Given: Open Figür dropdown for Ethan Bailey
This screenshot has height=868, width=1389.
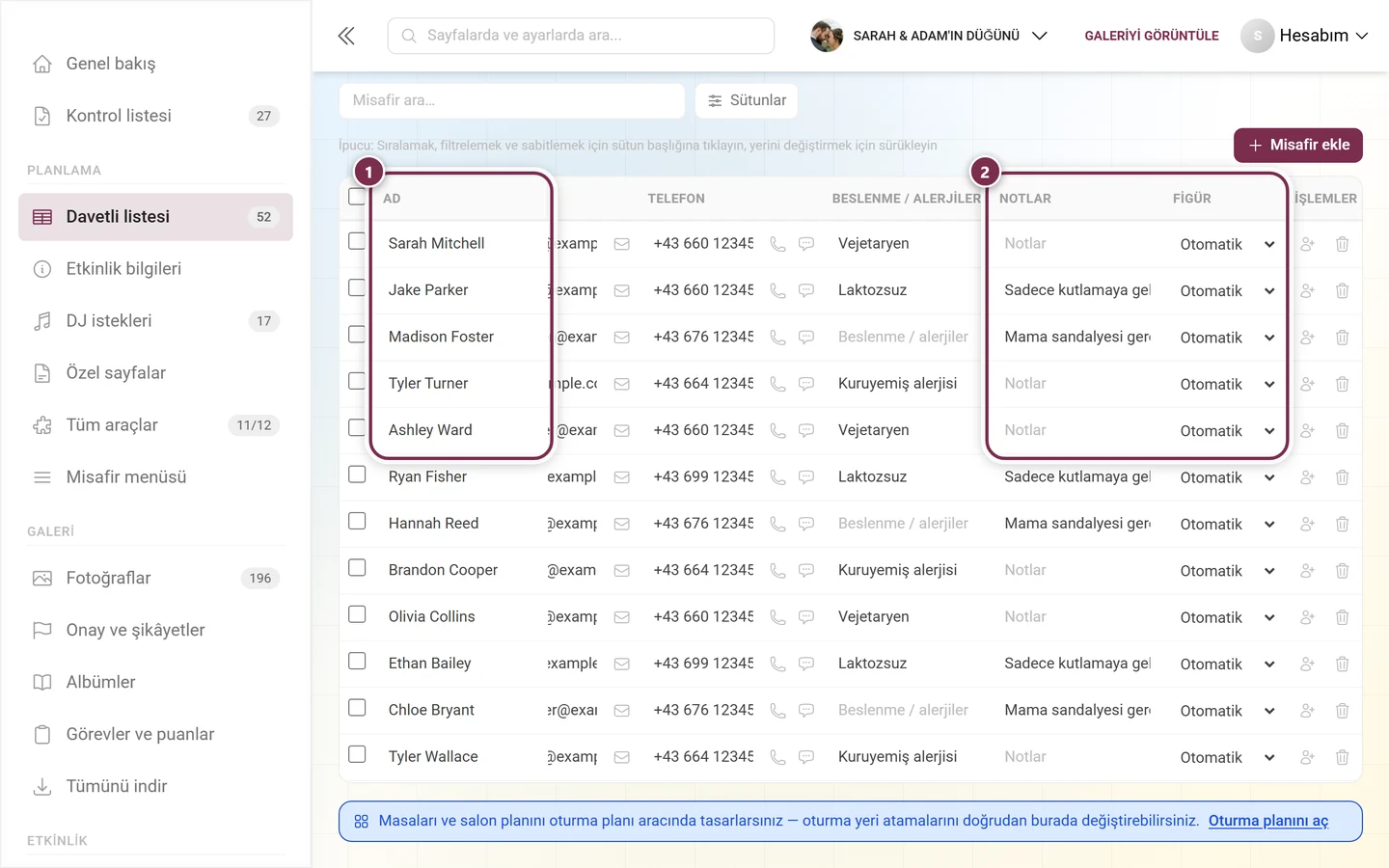Looking at the screenshot, I should [x=1227, y=665].
